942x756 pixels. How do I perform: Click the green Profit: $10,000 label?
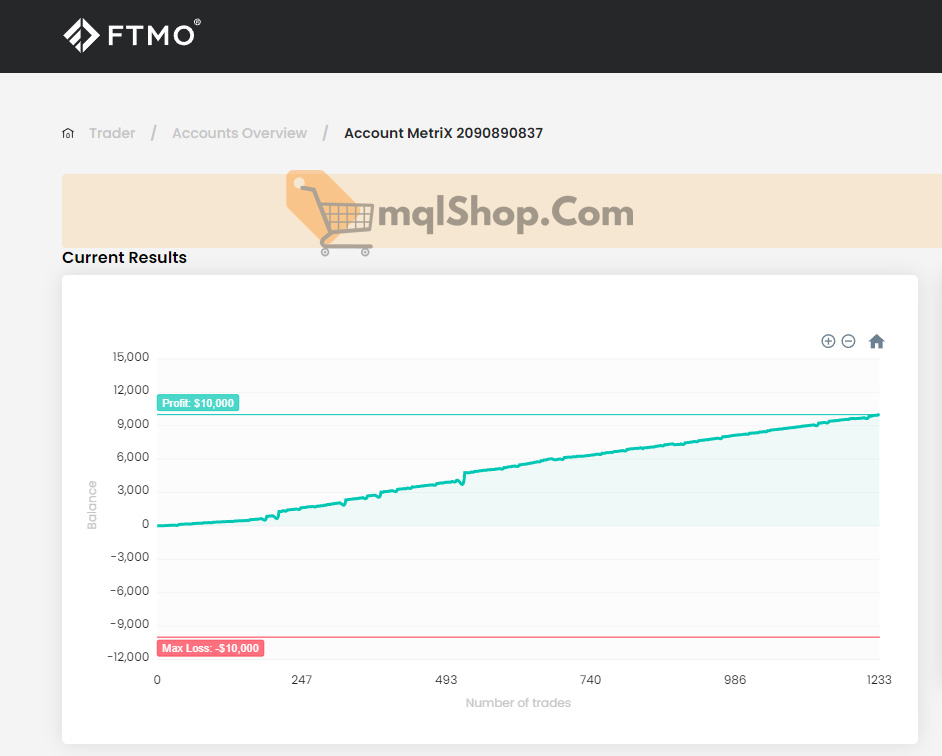coord(198,403)
